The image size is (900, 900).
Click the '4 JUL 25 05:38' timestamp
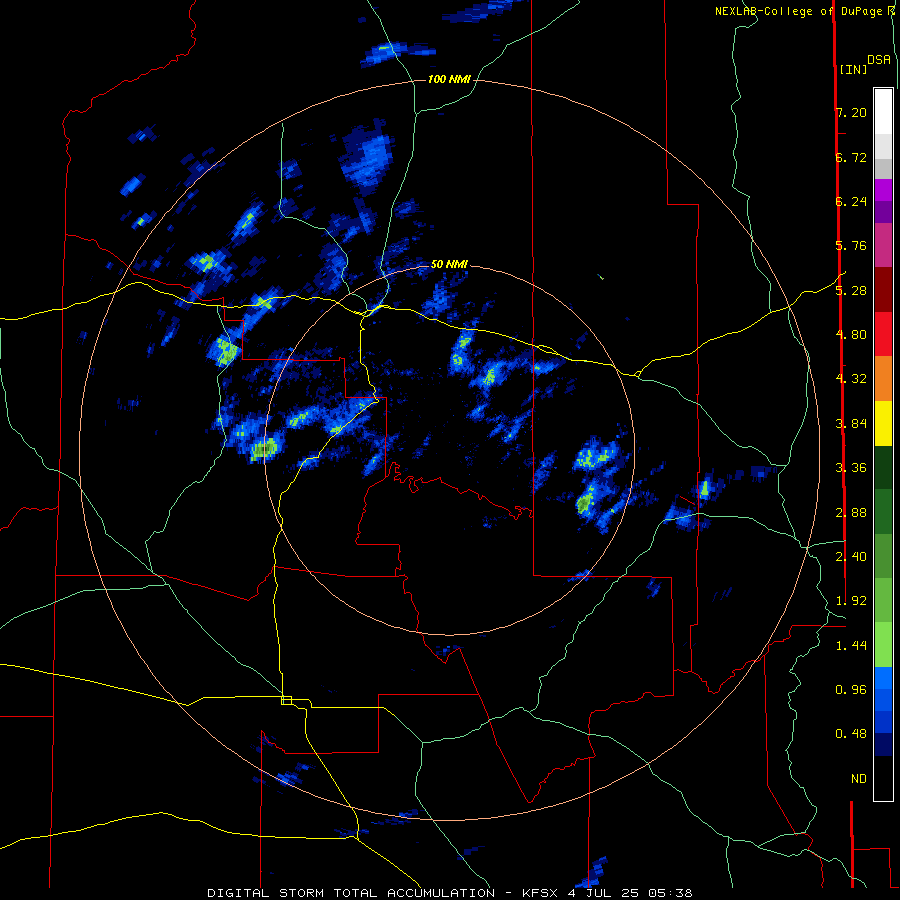pyautogui.click(x=631, y=893)
